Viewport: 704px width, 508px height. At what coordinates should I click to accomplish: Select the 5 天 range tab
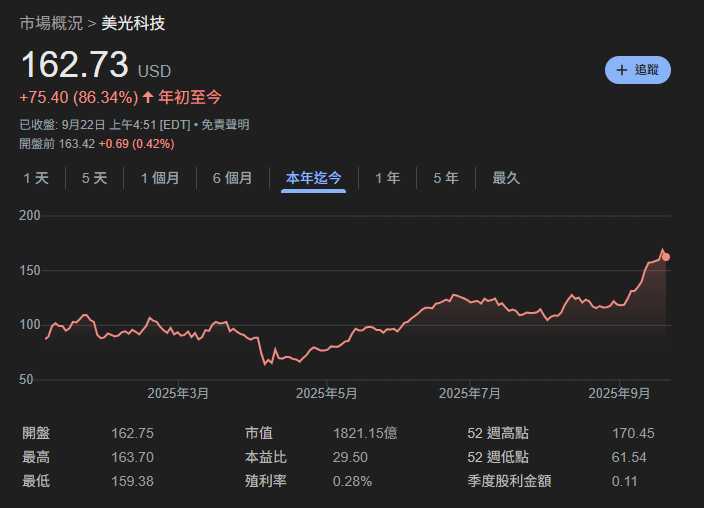pos(94,178)
